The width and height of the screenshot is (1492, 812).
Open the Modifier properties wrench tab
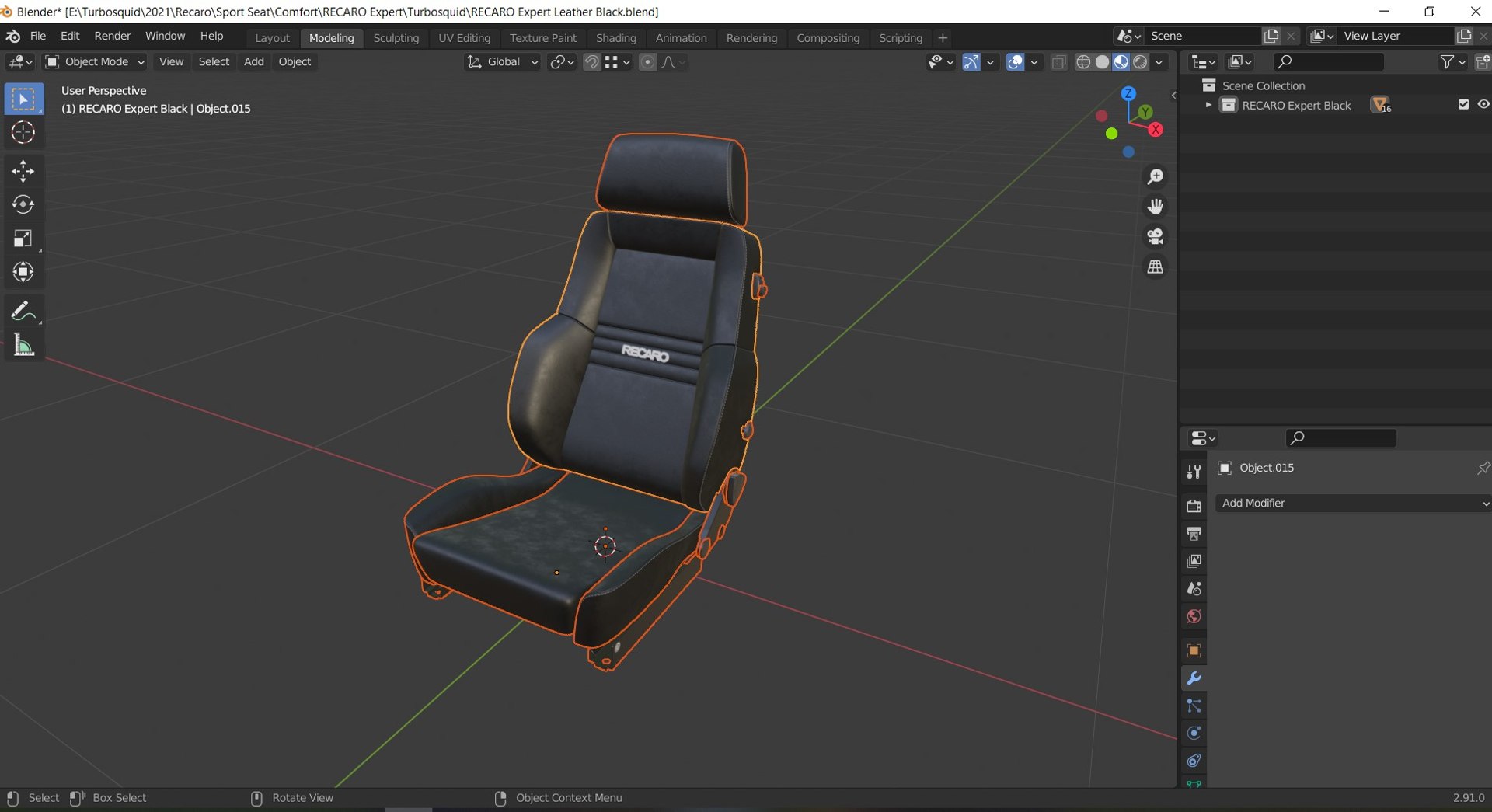pyautogui.click(x=1194, y=678)
